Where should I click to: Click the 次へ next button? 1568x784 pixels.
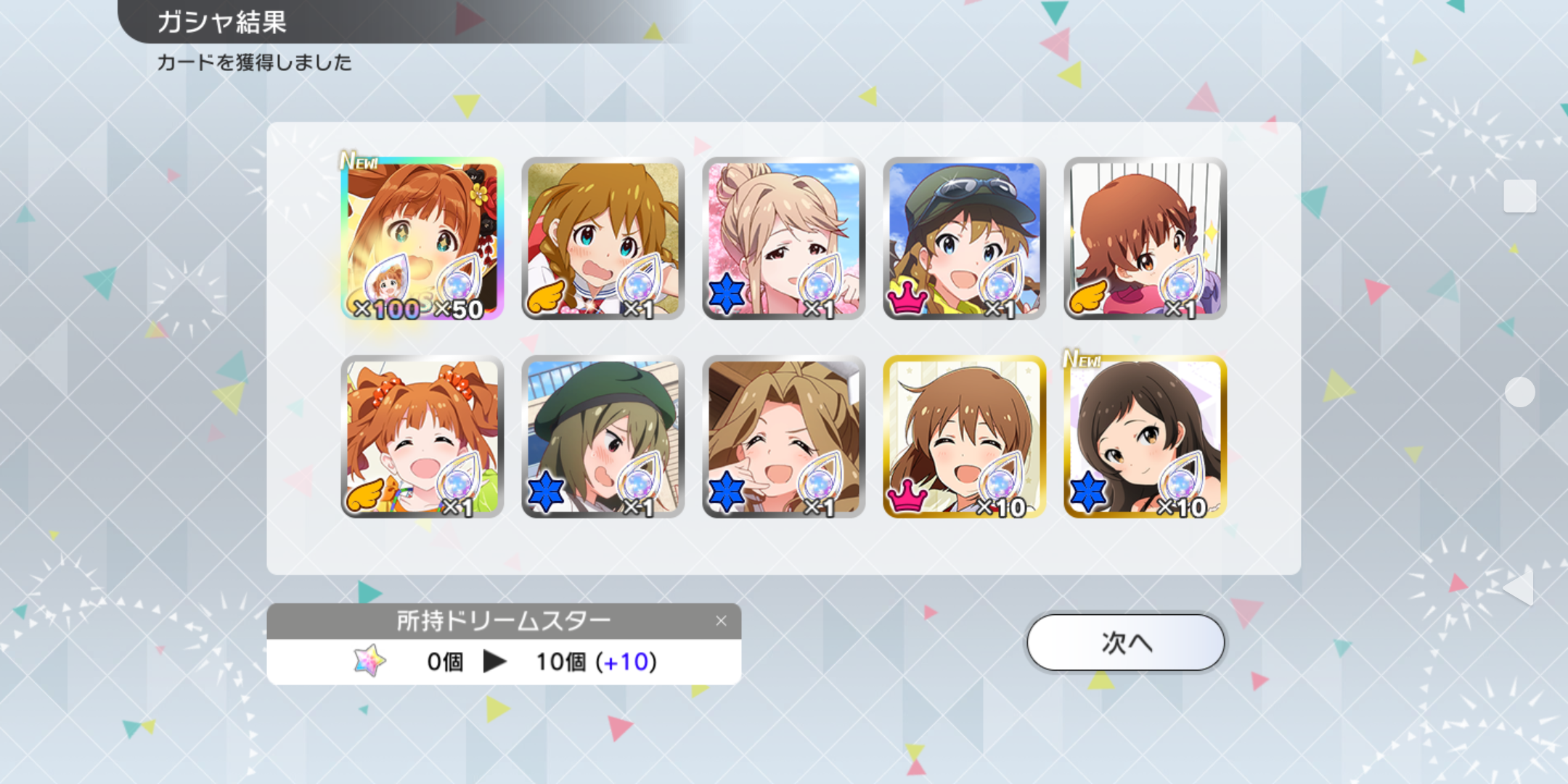coord(1125,642)
